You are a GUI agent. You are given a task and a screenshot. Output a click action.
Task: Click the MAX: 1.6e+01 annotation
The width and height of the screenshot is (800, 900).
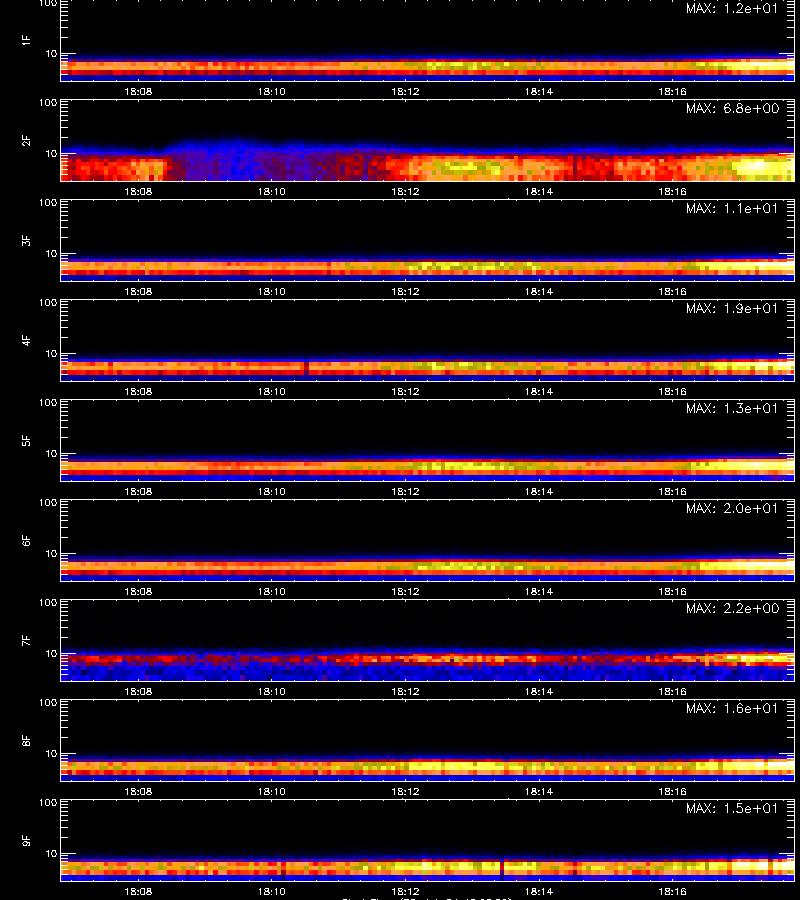(732, 708)
